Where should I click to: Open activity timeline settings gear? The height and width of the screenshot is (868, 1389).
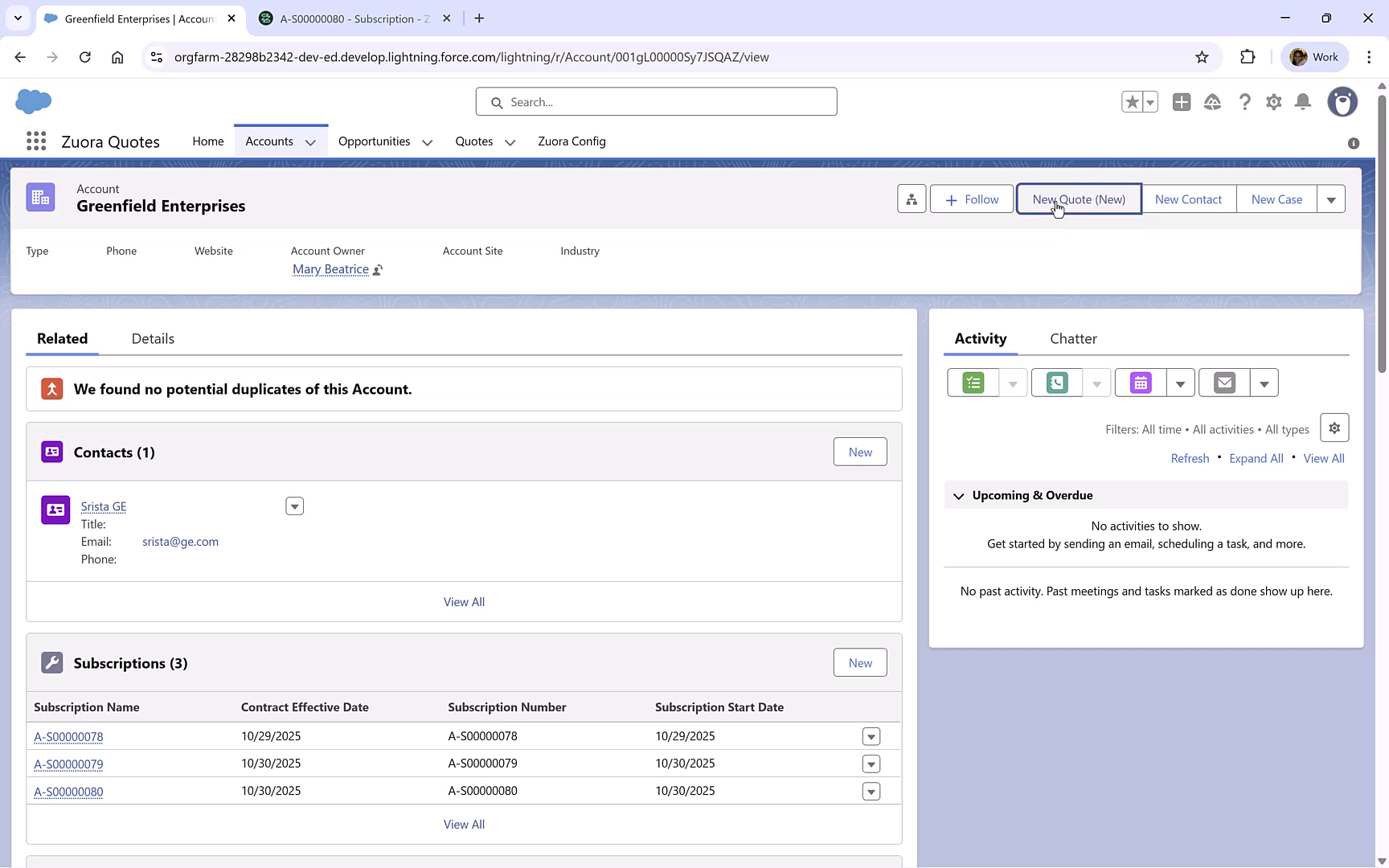point(1334,428)
